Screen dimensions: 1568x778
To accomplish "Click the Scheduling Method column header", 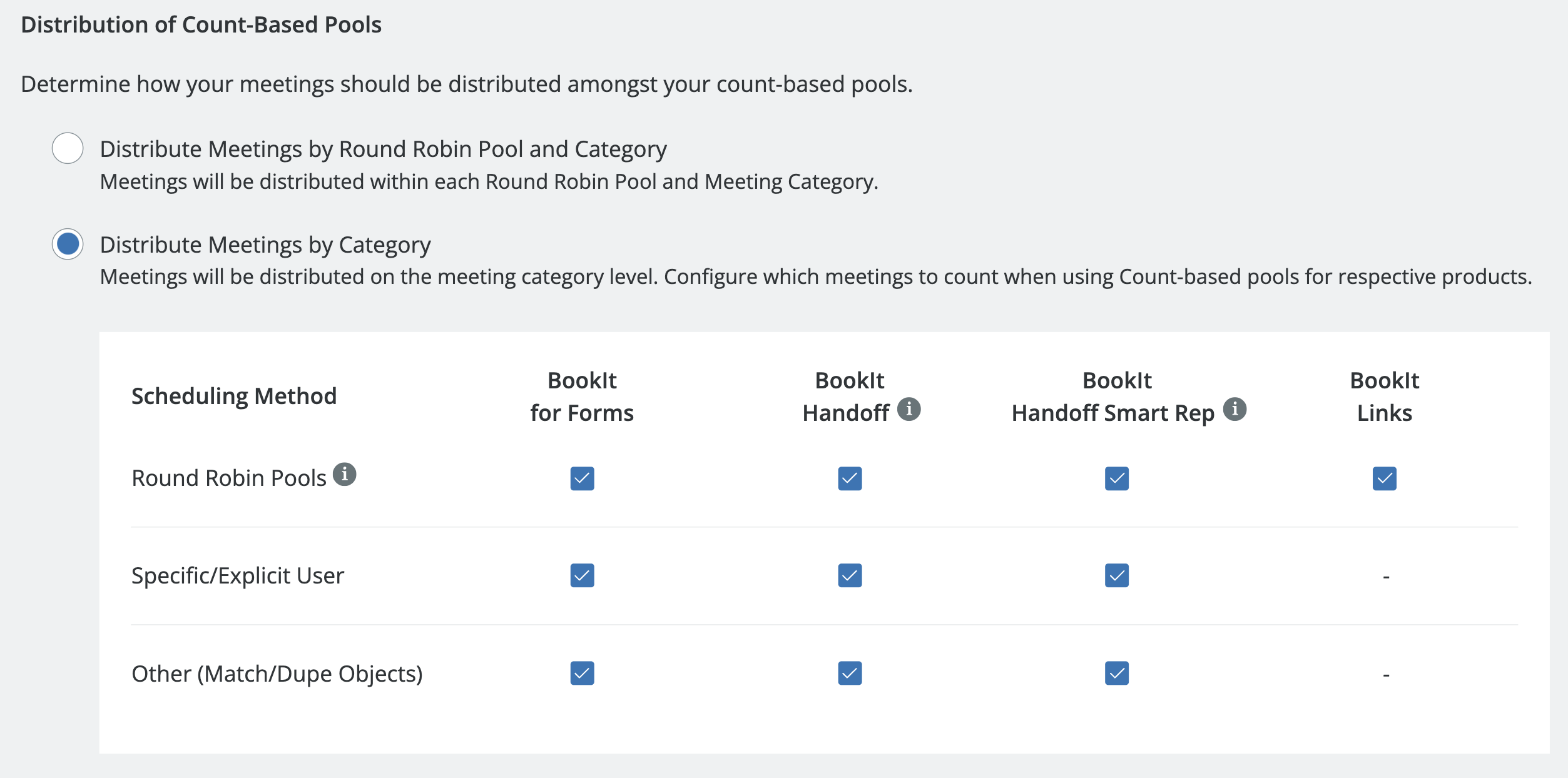I will (x=234, y=396).
